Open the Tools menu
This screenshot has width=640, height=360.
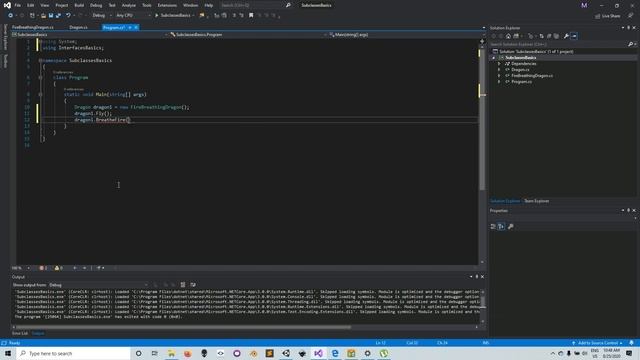click(x=147, y=5)
